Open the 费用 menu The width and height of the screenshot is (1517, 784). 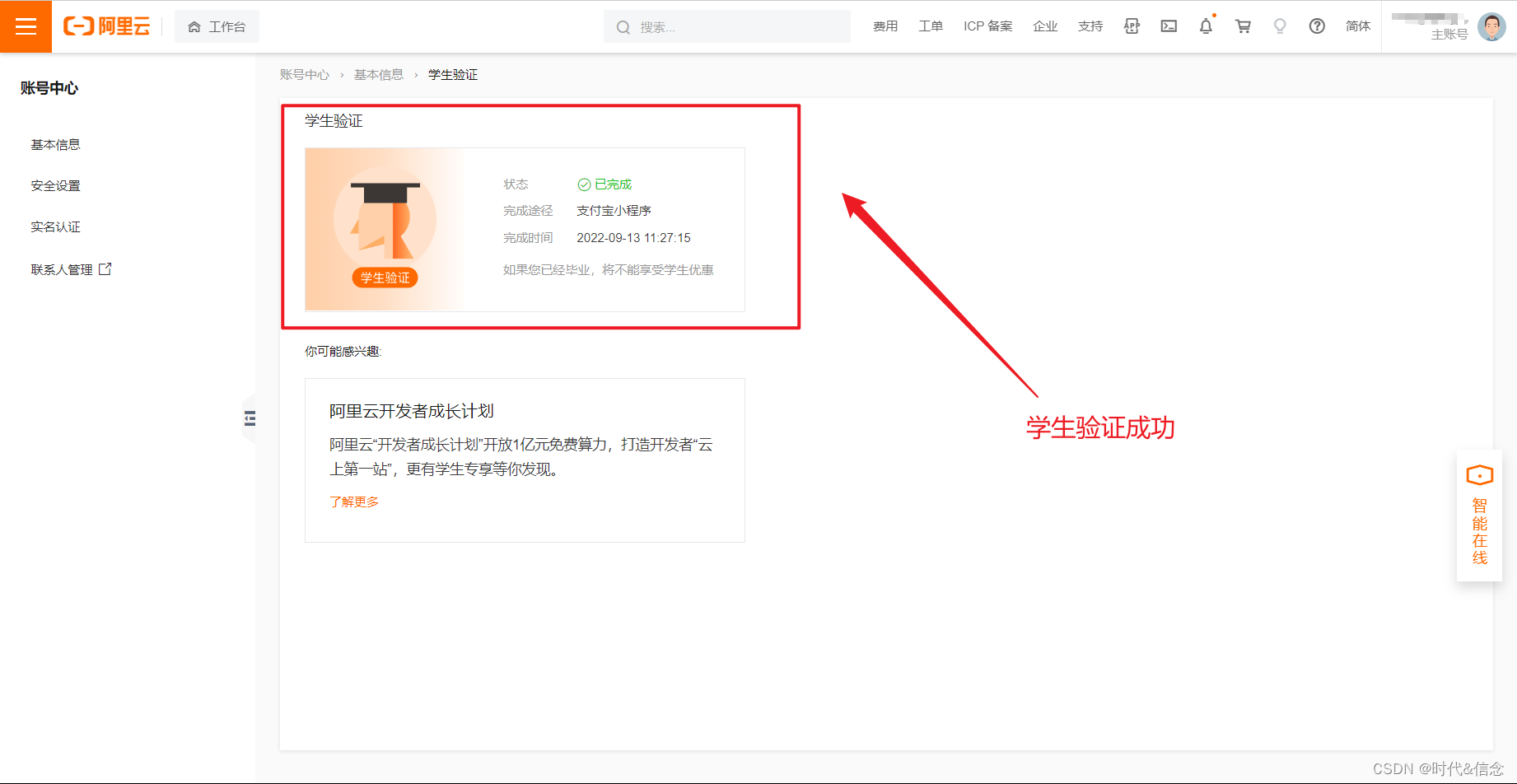point(885,26)
